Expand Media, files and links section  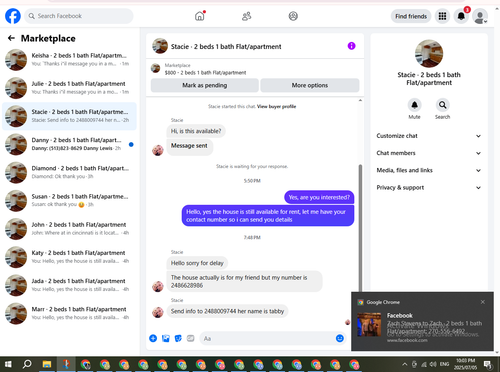tap(429, 170)
